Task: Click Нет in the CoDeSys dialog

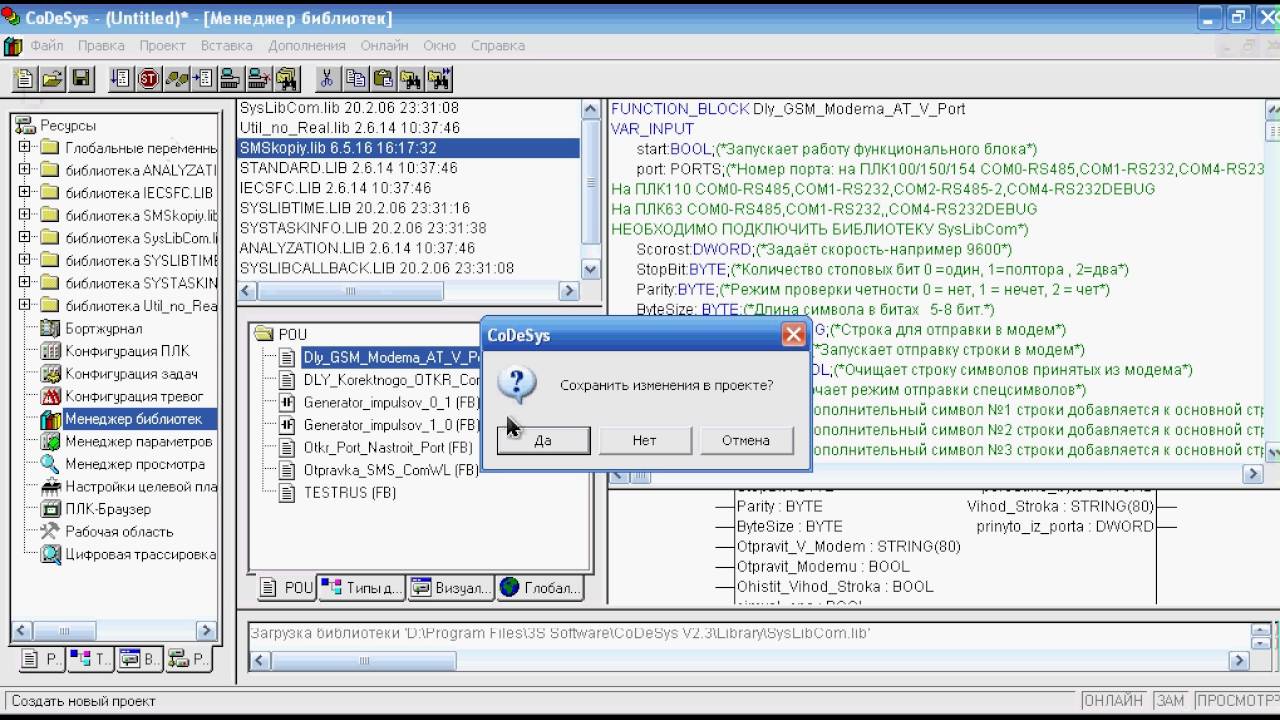Action: point(645,440)
